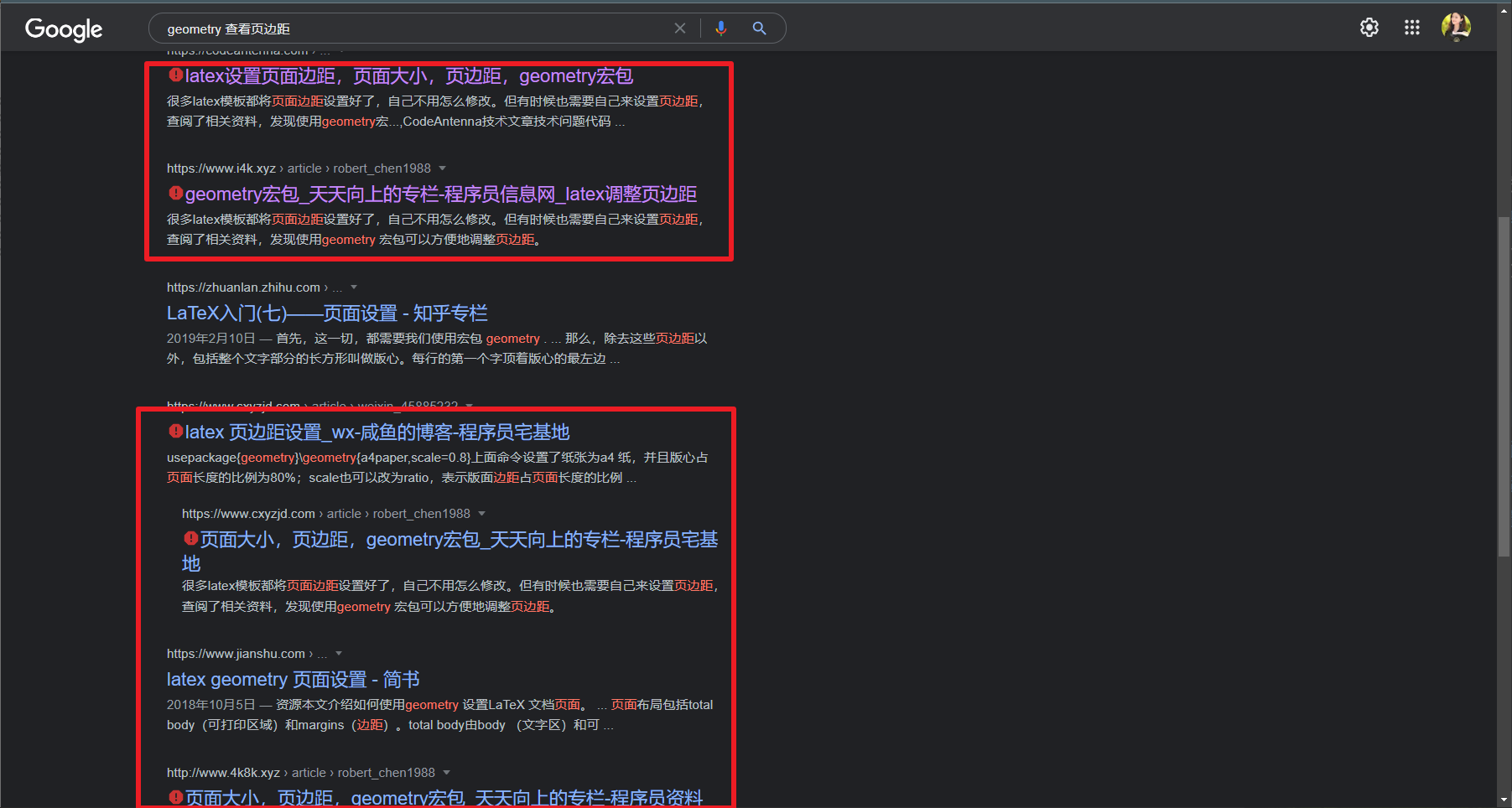Expand dropdown arrow next to i4k.xyz URL
The height and width of the screenshot is (808, 1512).
point(443,168)
